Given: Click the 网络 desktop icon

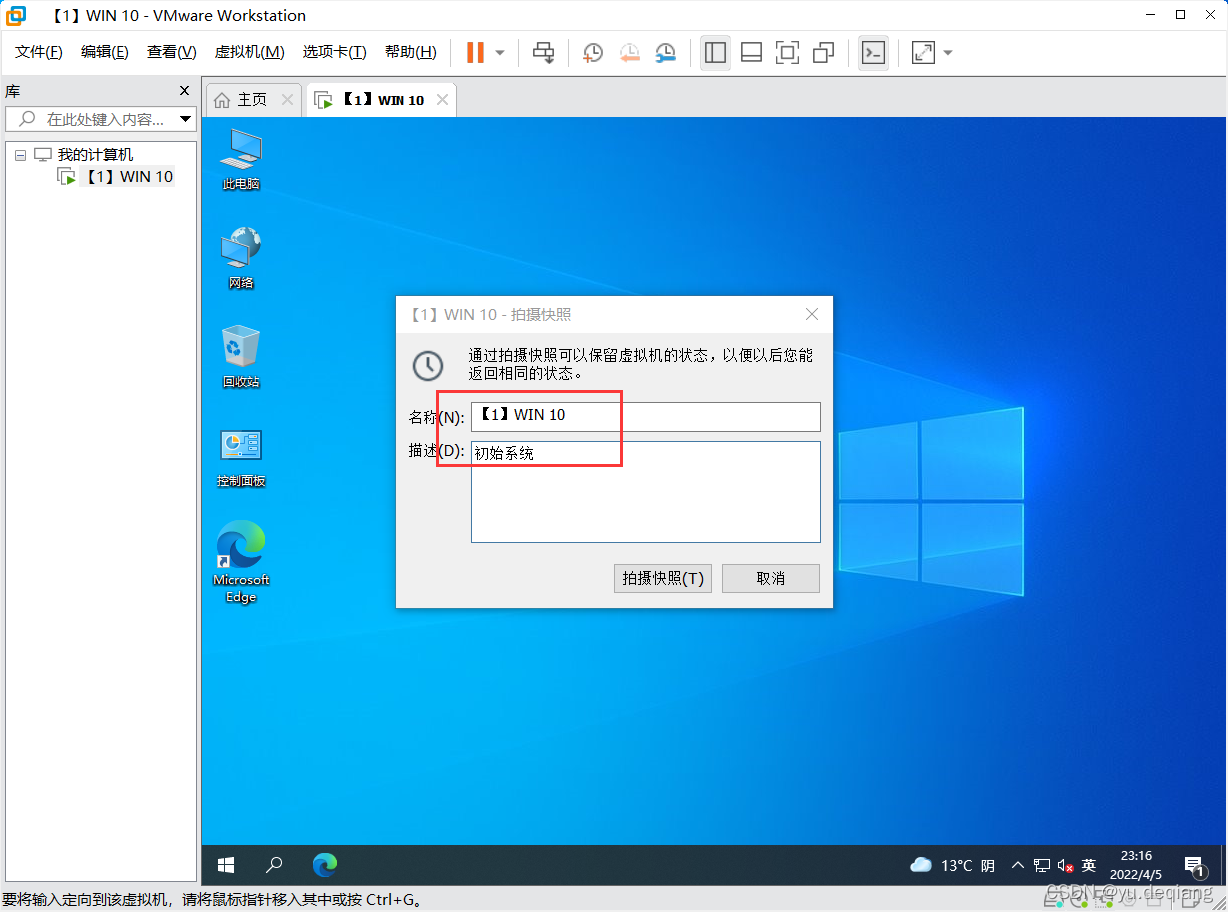Looking at the screenshot, I should click(x=241, y=258).
